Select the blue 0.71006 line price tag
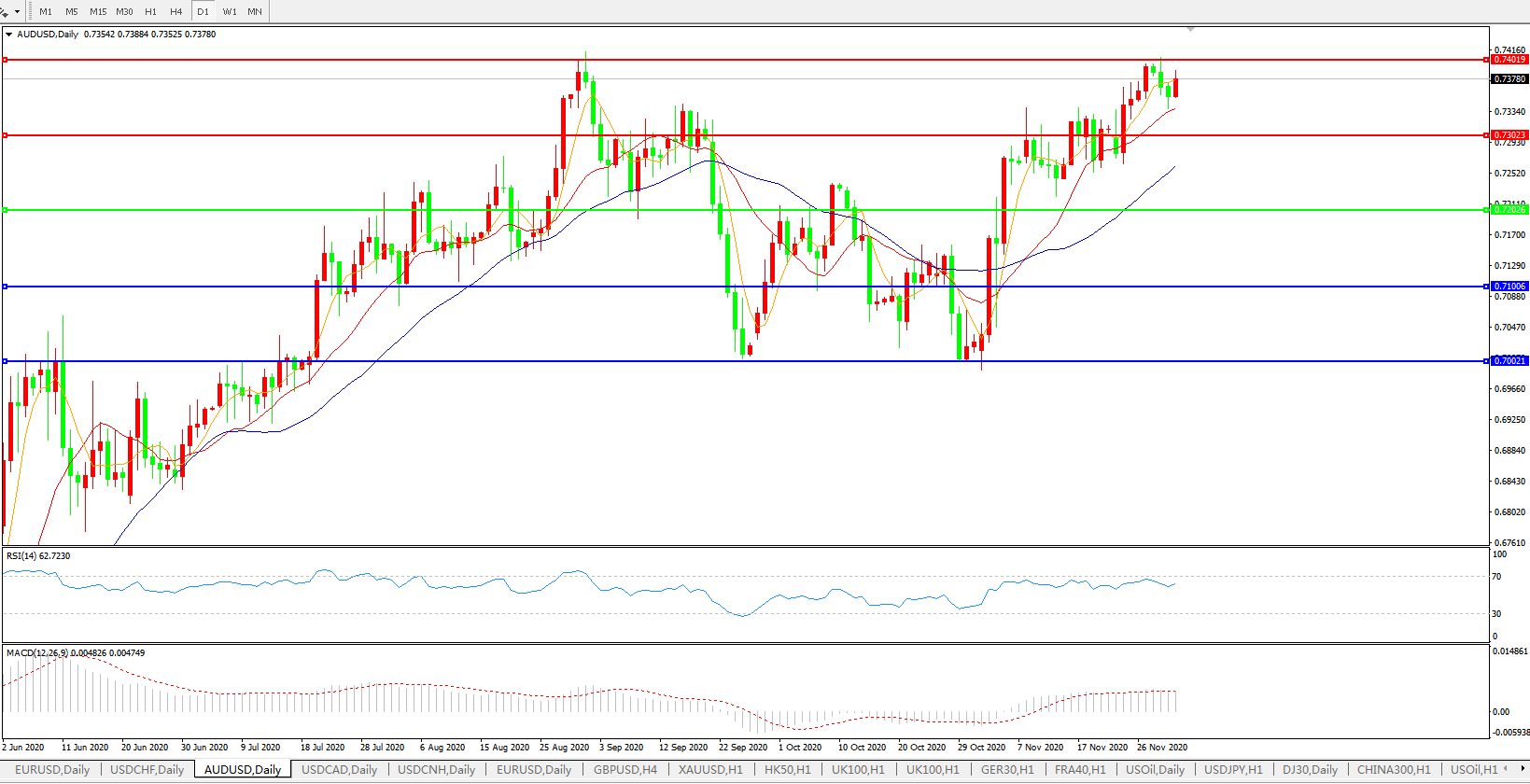Viewport: 1530px width, 784px height. click(1509, 287)
